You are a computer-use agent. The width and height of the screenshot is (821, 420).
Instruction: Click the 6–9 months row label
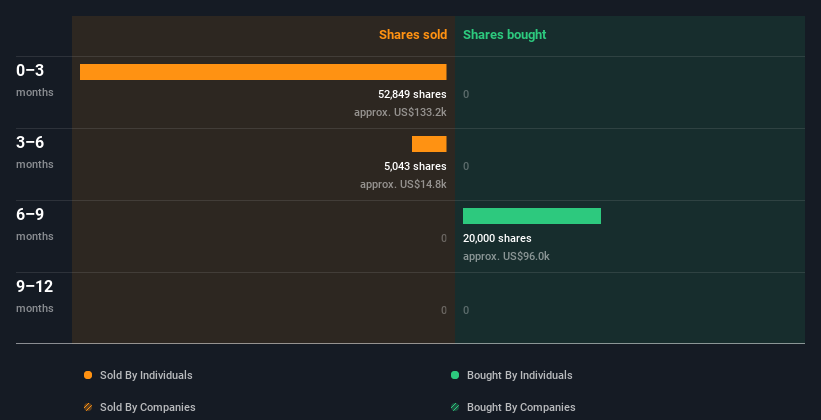35,224
